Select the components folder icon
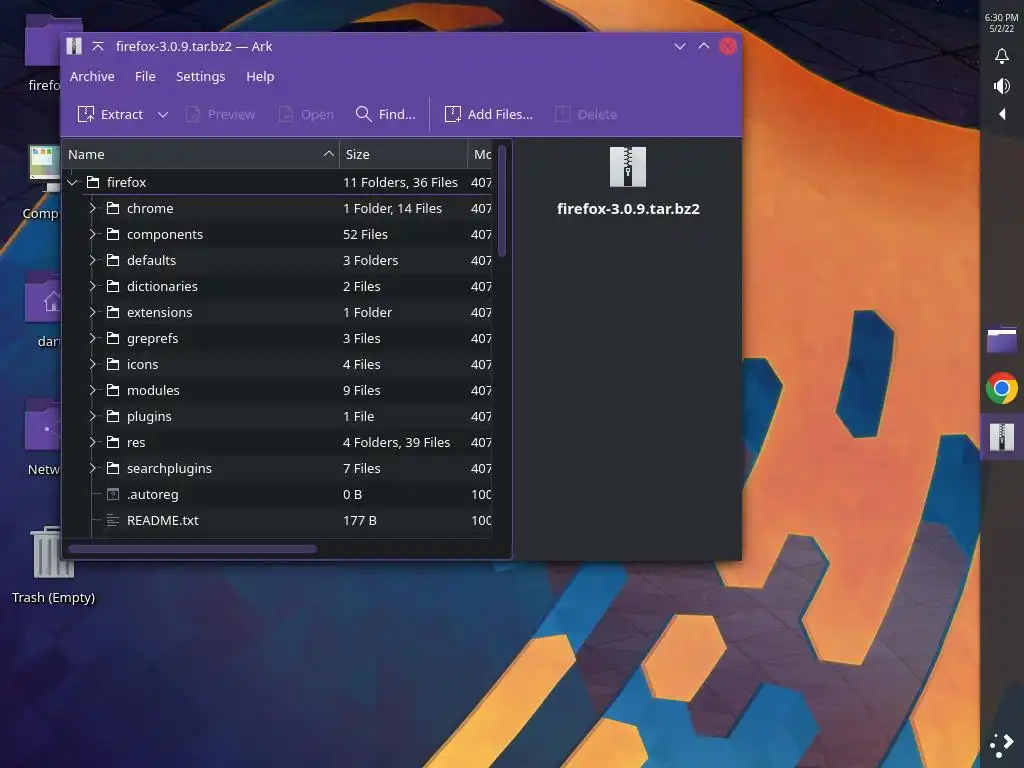 [113, 234]
